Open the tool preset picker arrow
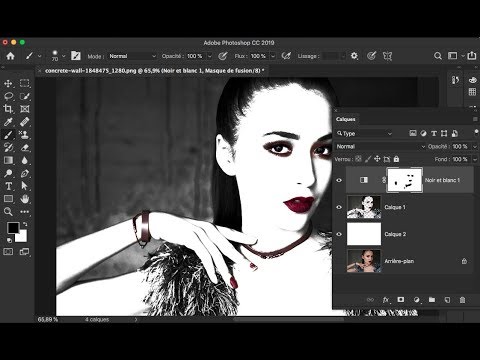480x360 pixels. 39,56
